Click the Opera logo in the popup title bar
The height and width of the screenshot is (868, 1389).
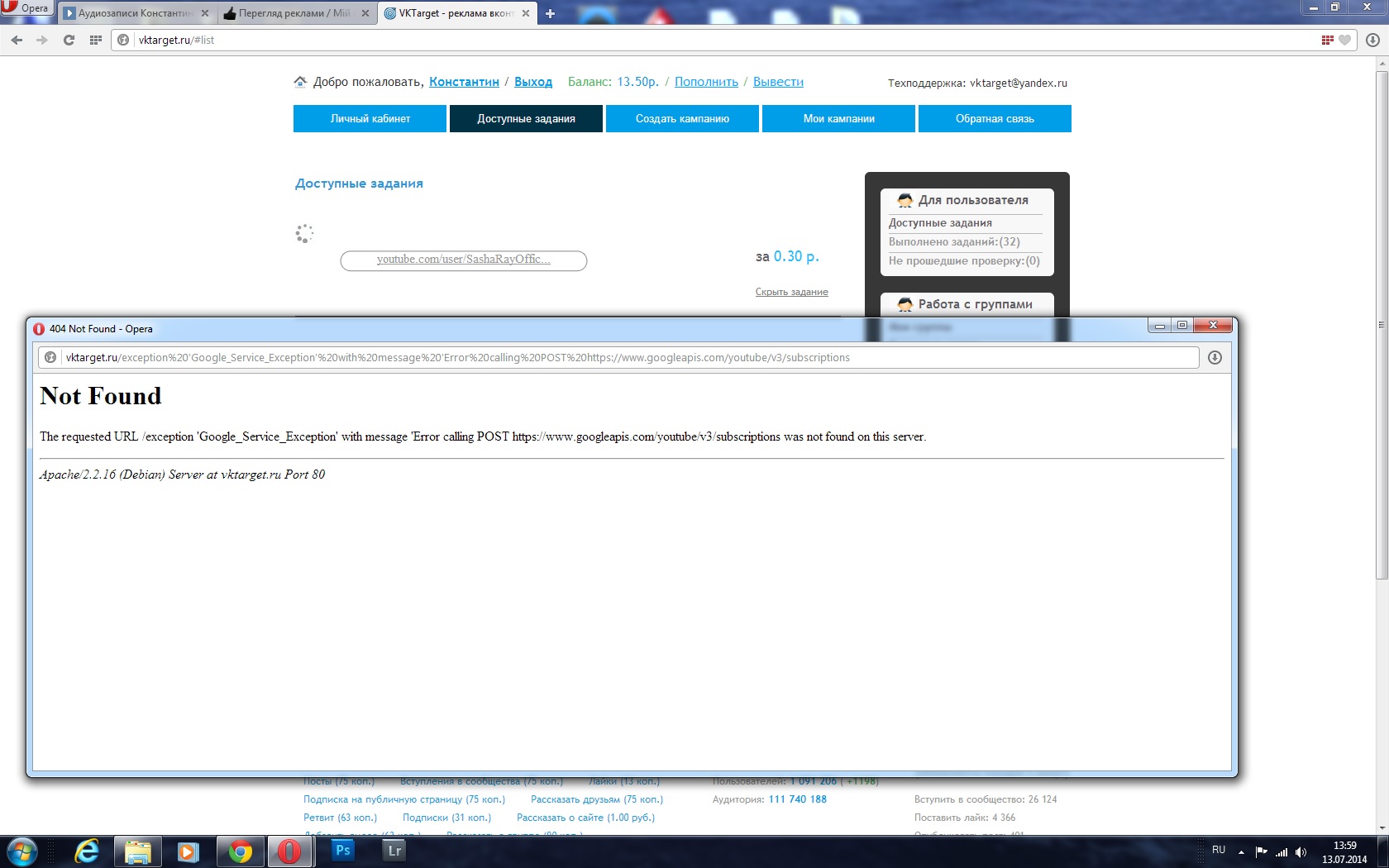39,329
